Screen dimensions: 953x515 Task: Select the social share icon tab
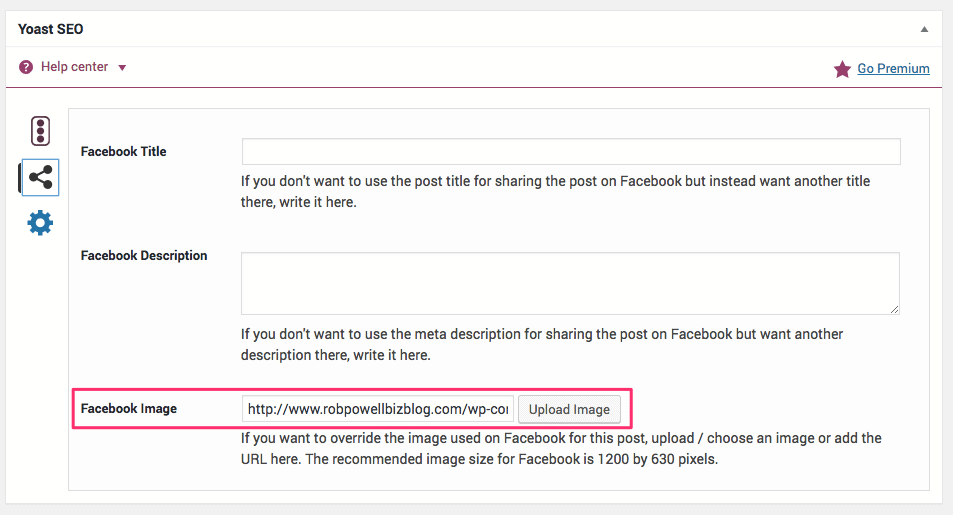pyautogui.click(x=40, y=178)
